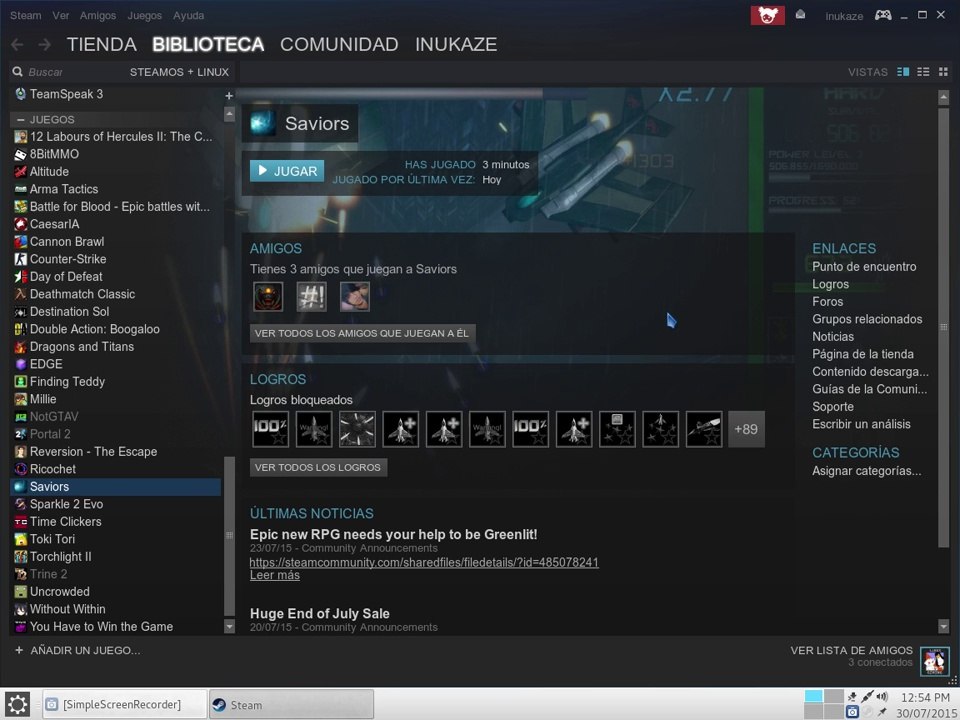Click Asignar categorías link
This screenshot has width=960, height=720.
866,471
